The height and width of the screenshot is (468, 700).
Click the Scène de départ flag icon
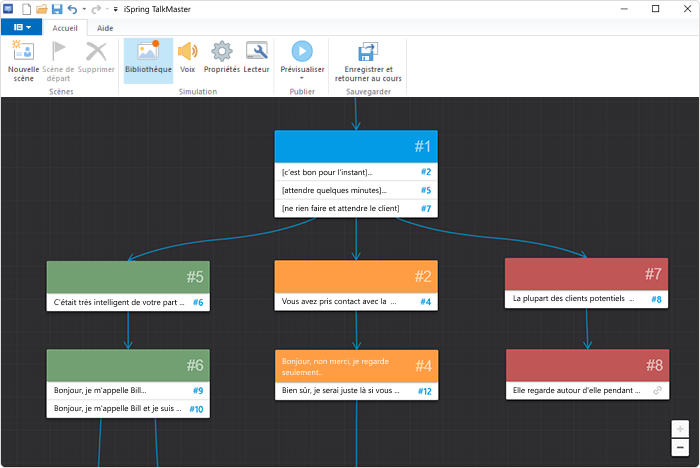[x=58, y=50]
